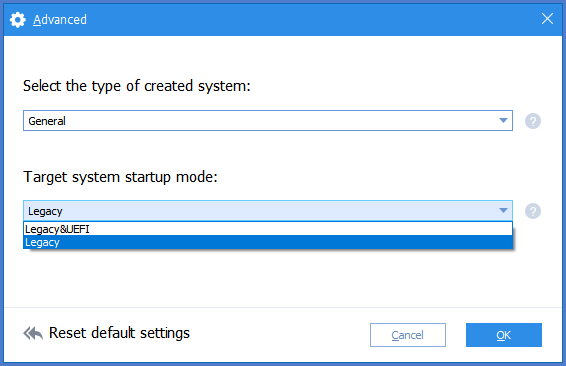The height and width of the screenshot is (366, 566).
Task: Click blank area below the dropdown list
Action: [268, 278]
